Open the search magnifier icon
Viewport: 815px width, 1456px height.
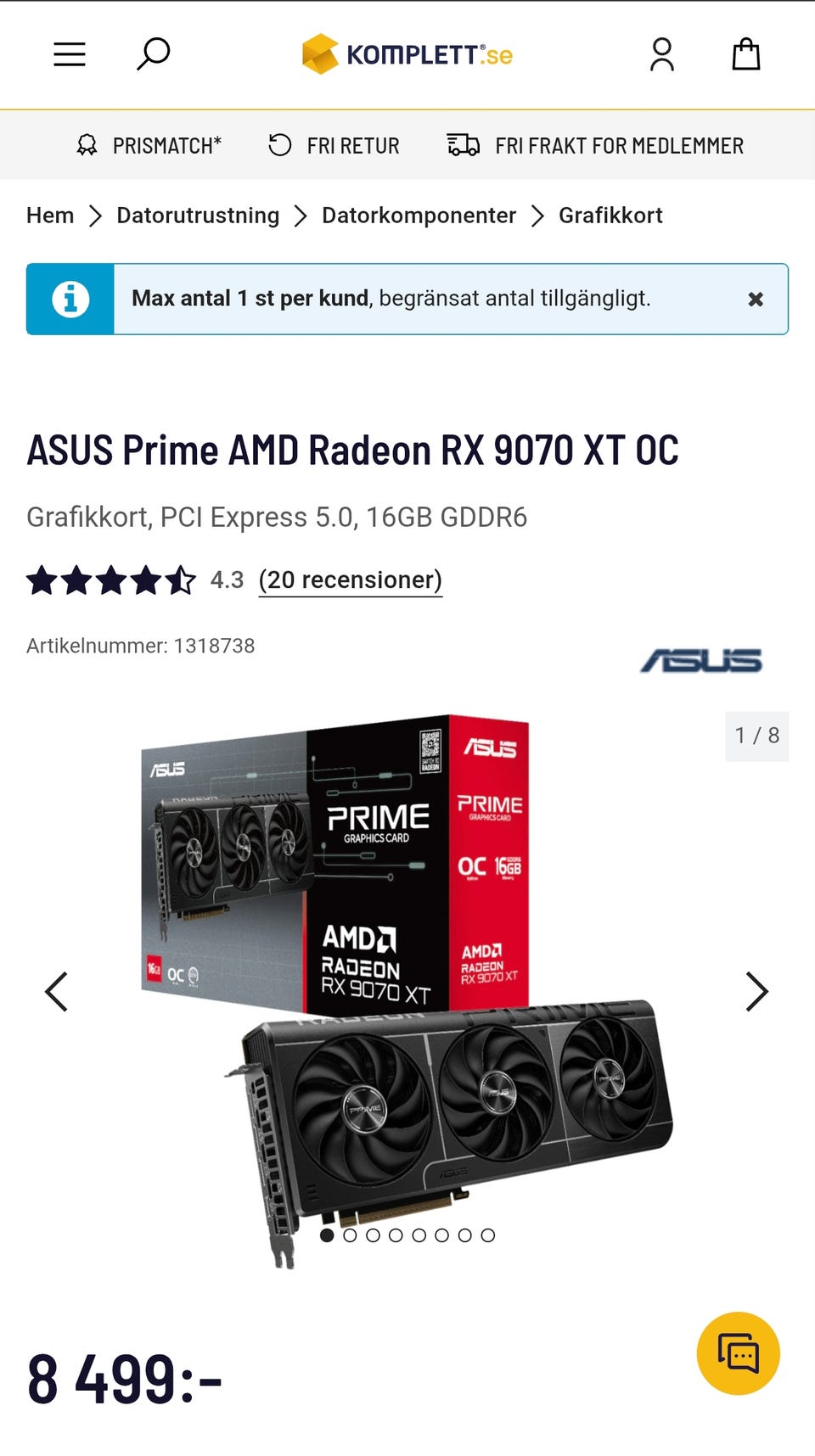(x=154, y=54)
